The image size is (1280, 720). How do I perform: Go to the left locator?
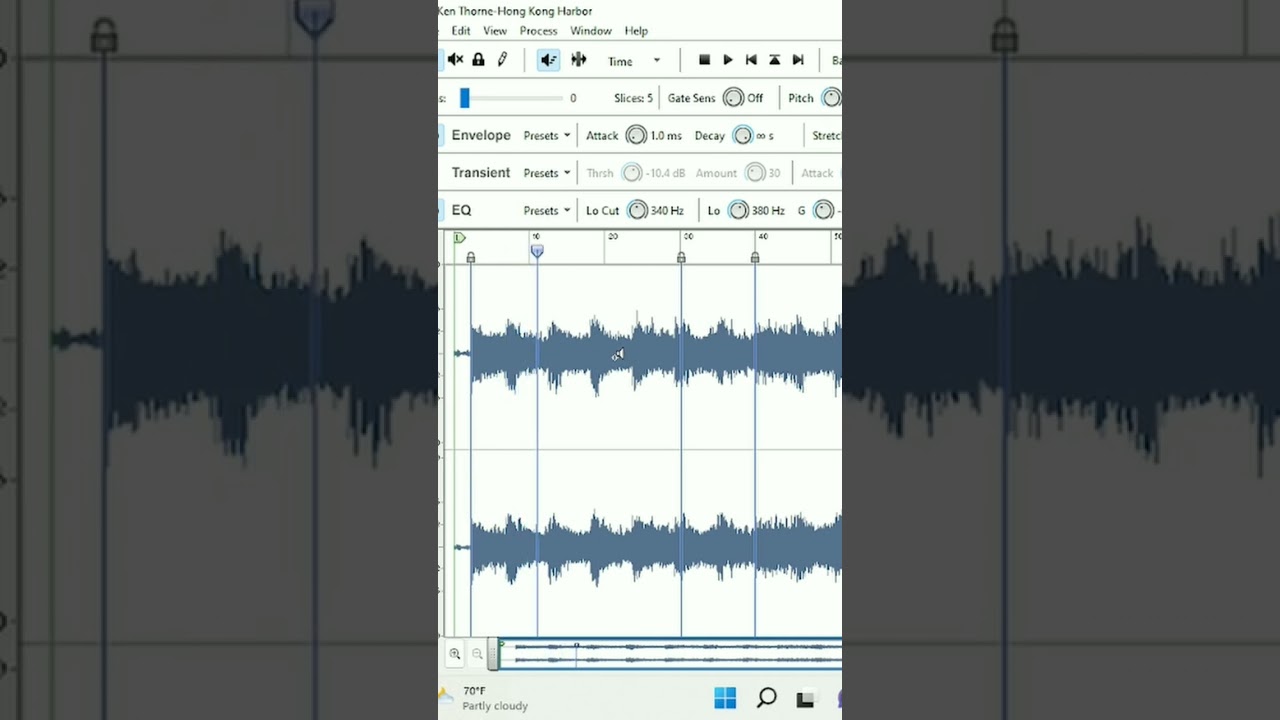click(x=751, y=60)
